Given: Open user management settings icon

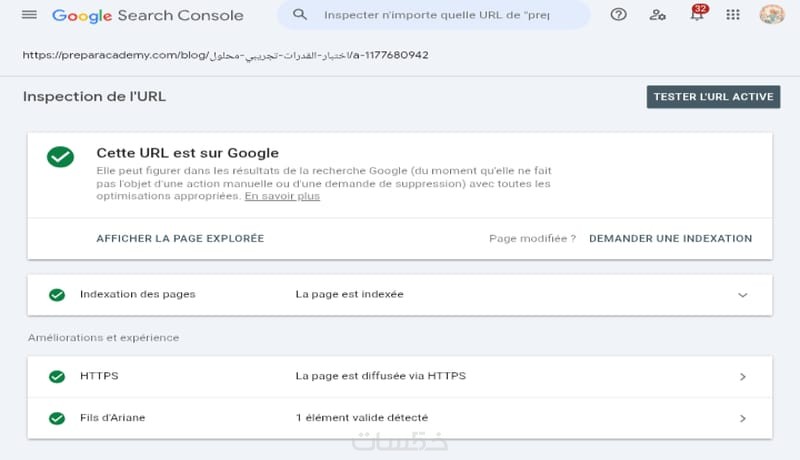Looking at the screenshot, I should (x=657, y=16).
